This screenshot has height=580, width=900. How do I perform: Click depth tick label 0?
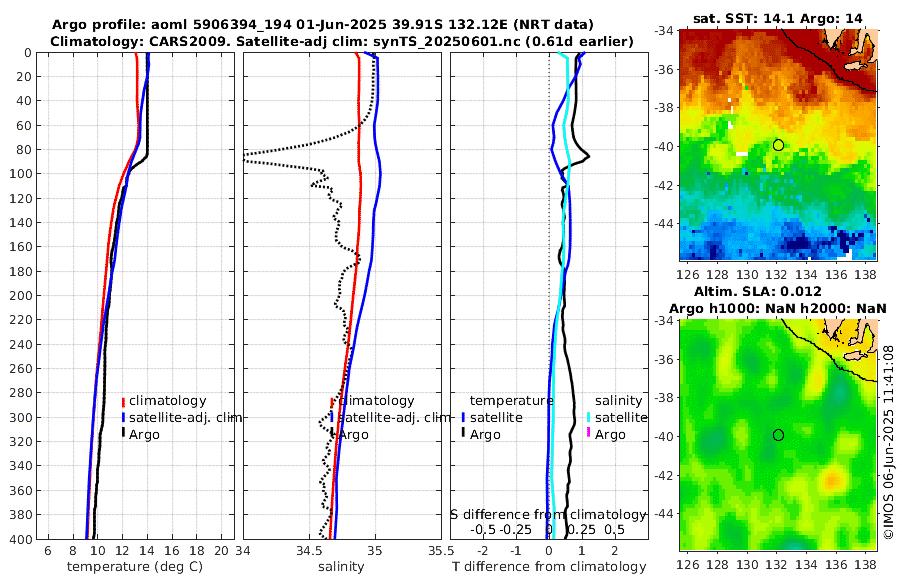click(x=28, y=53)
